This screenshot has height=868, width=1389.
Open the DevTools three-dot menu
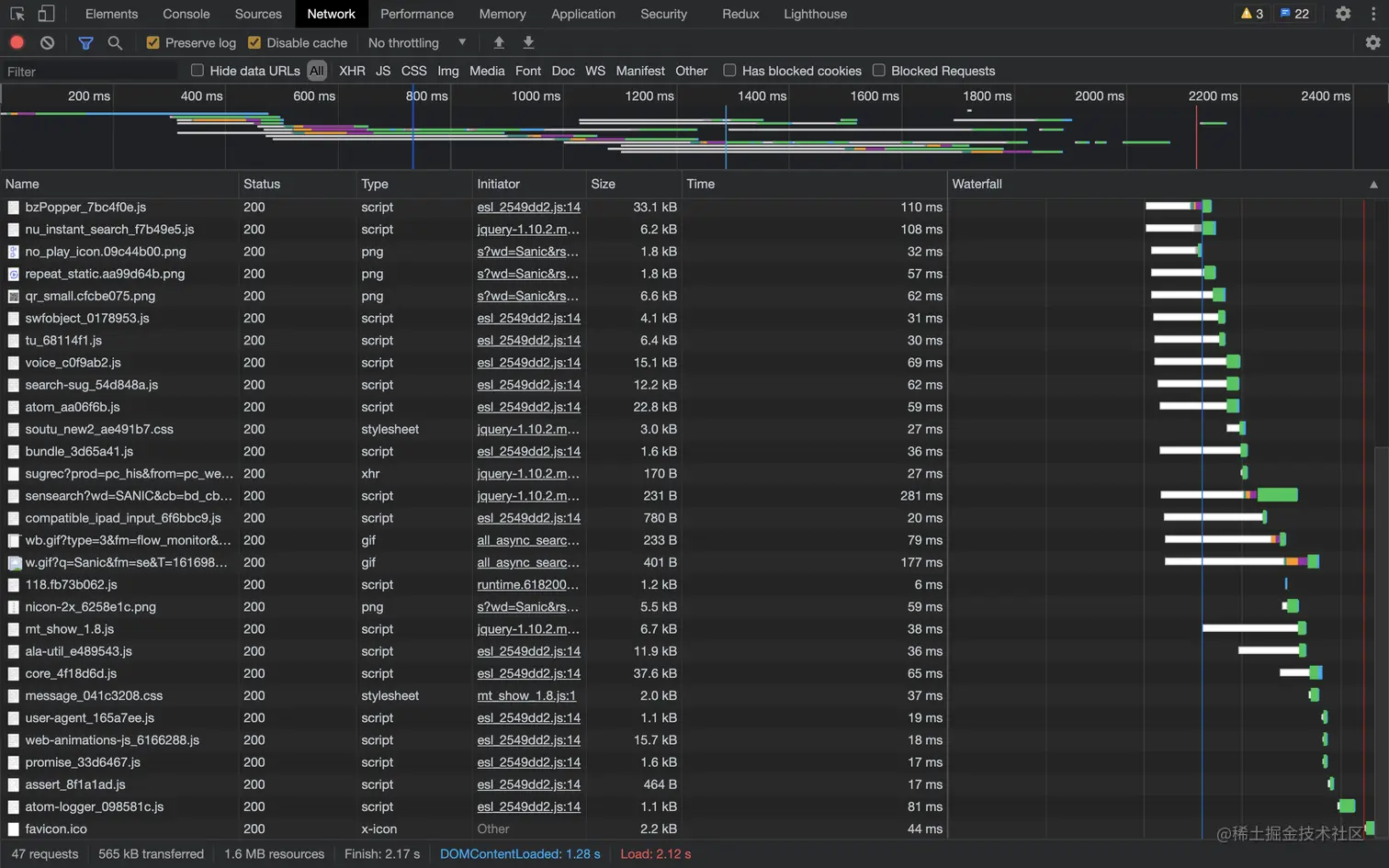(x=1373, y=14)
